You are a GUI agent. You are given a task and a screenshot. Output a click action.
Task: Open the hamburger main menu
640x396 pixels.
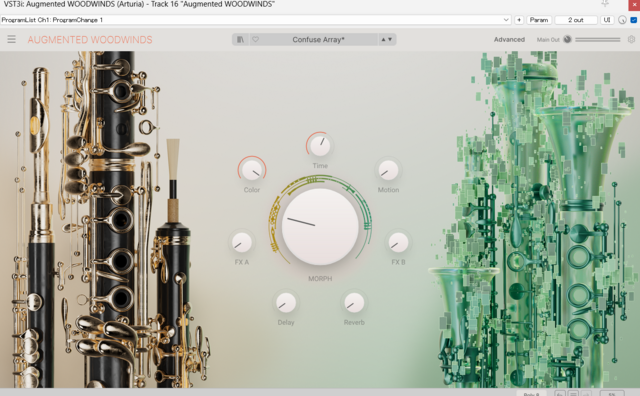(x=11, y=39)
